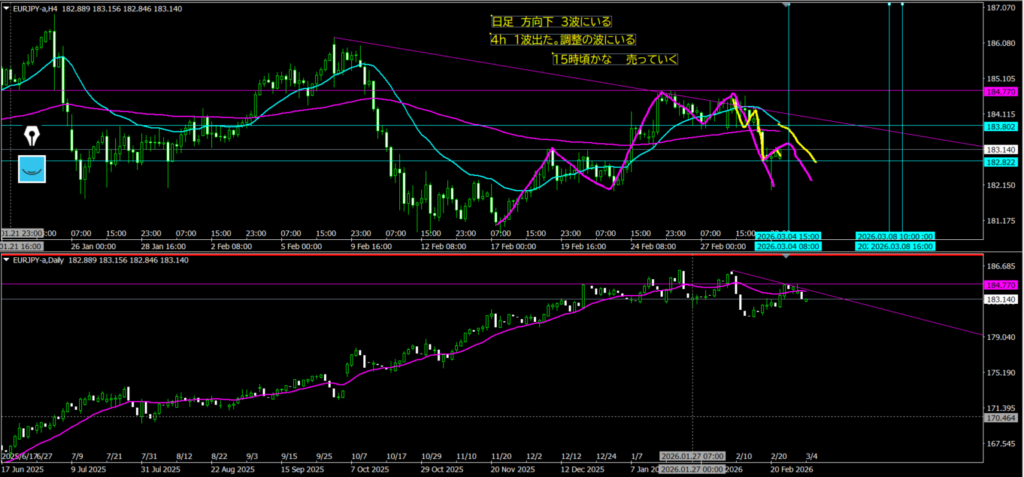Select the text label starting with 日足
This screenshot has height=477, width=1024.
[x=552, y=21]
